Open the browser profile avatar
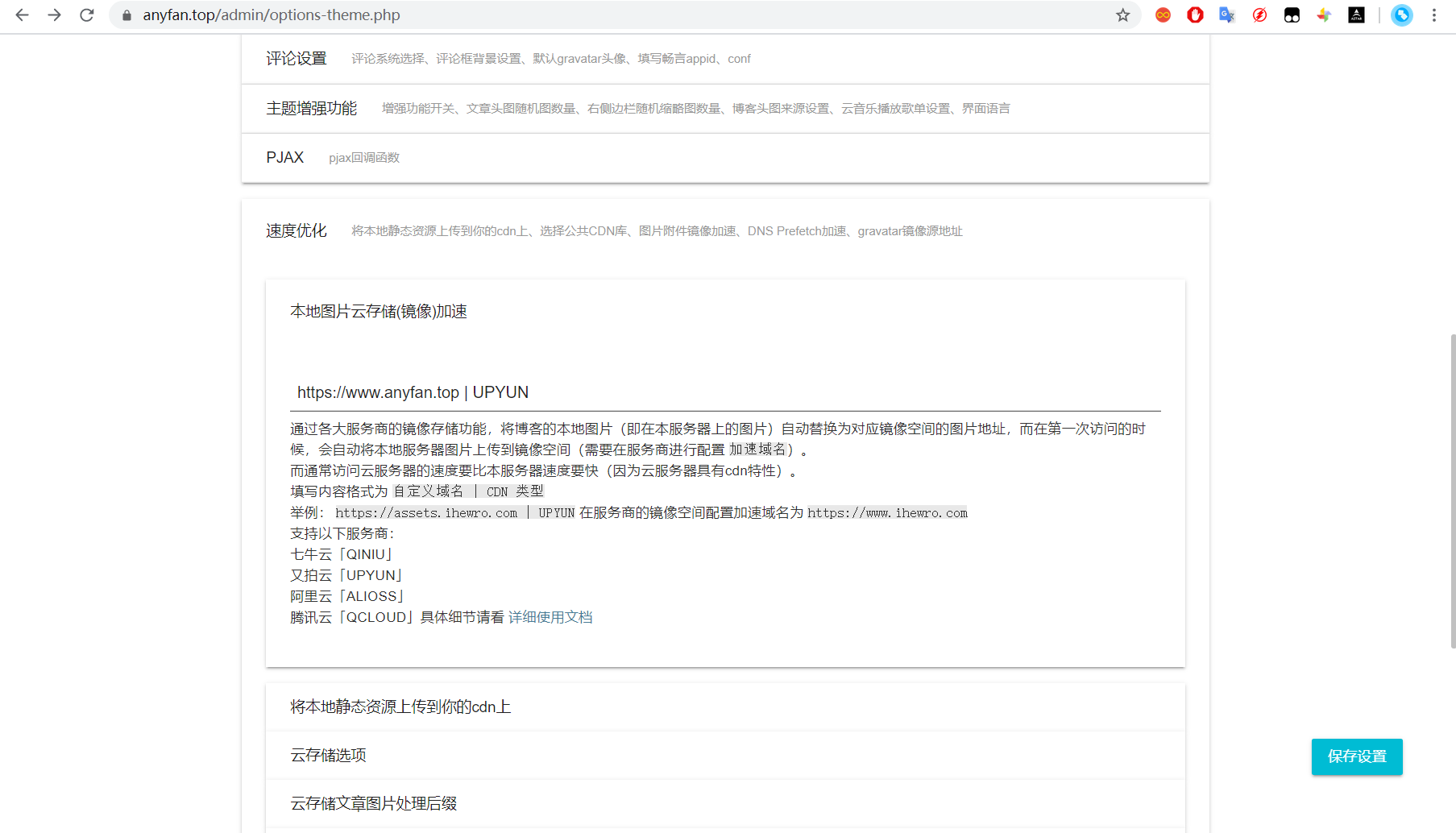Viewport: 1456px width, 833px height. click(x=1402, y=15)
